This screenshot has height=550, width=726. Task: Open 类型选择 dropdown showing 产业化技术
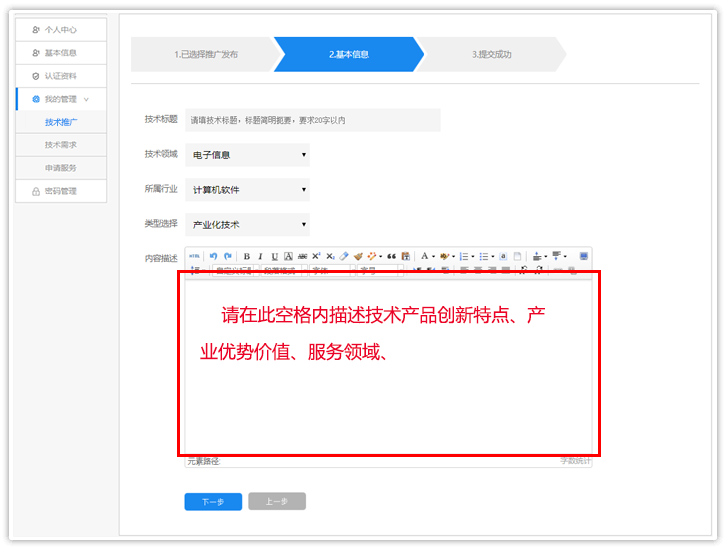click(x=248, y=225)
